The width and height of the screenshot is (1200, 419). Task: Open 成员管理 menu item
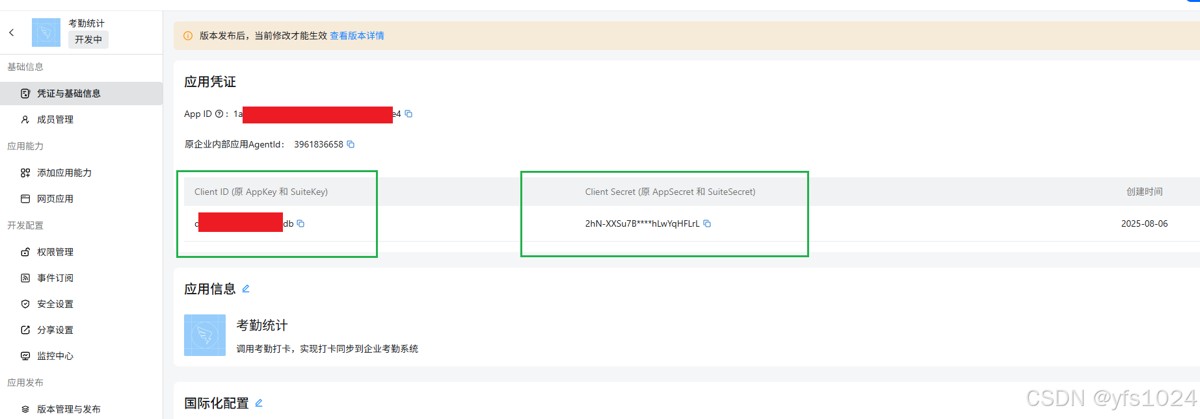[x=54, y=119]
